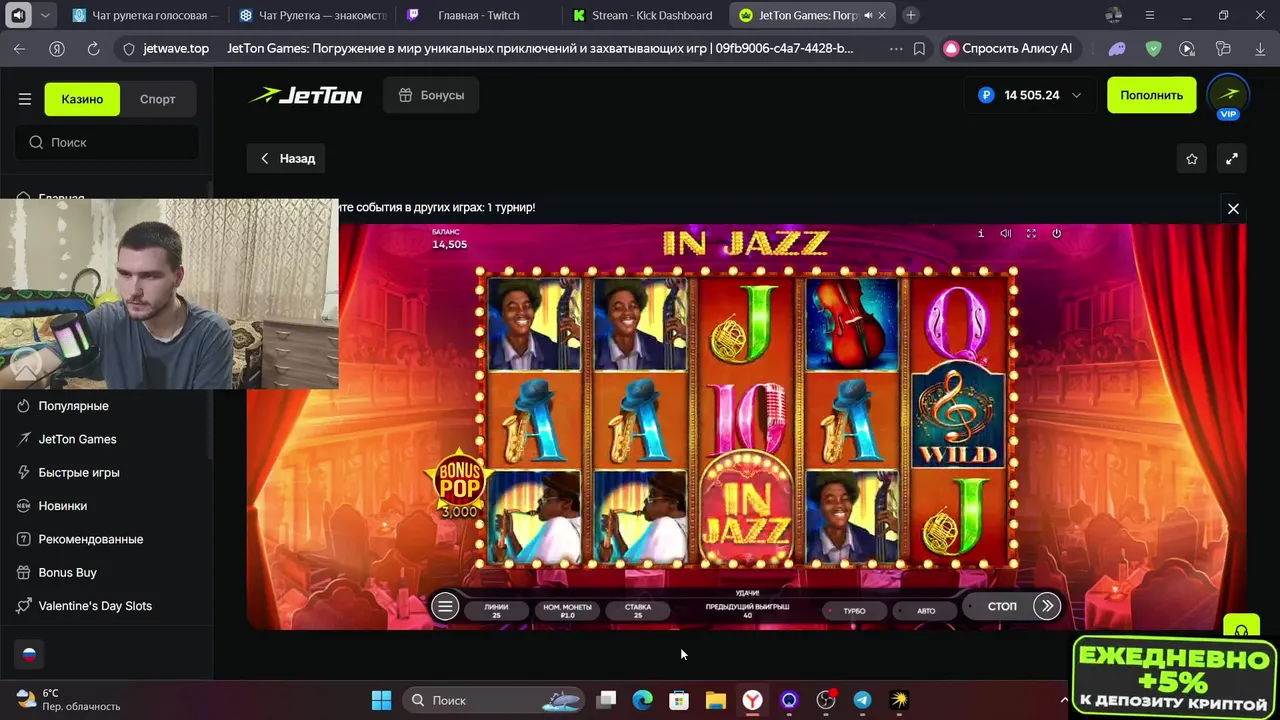Open JetTon Games in the sidebar

pyautogui.click(x=77, y=439)
